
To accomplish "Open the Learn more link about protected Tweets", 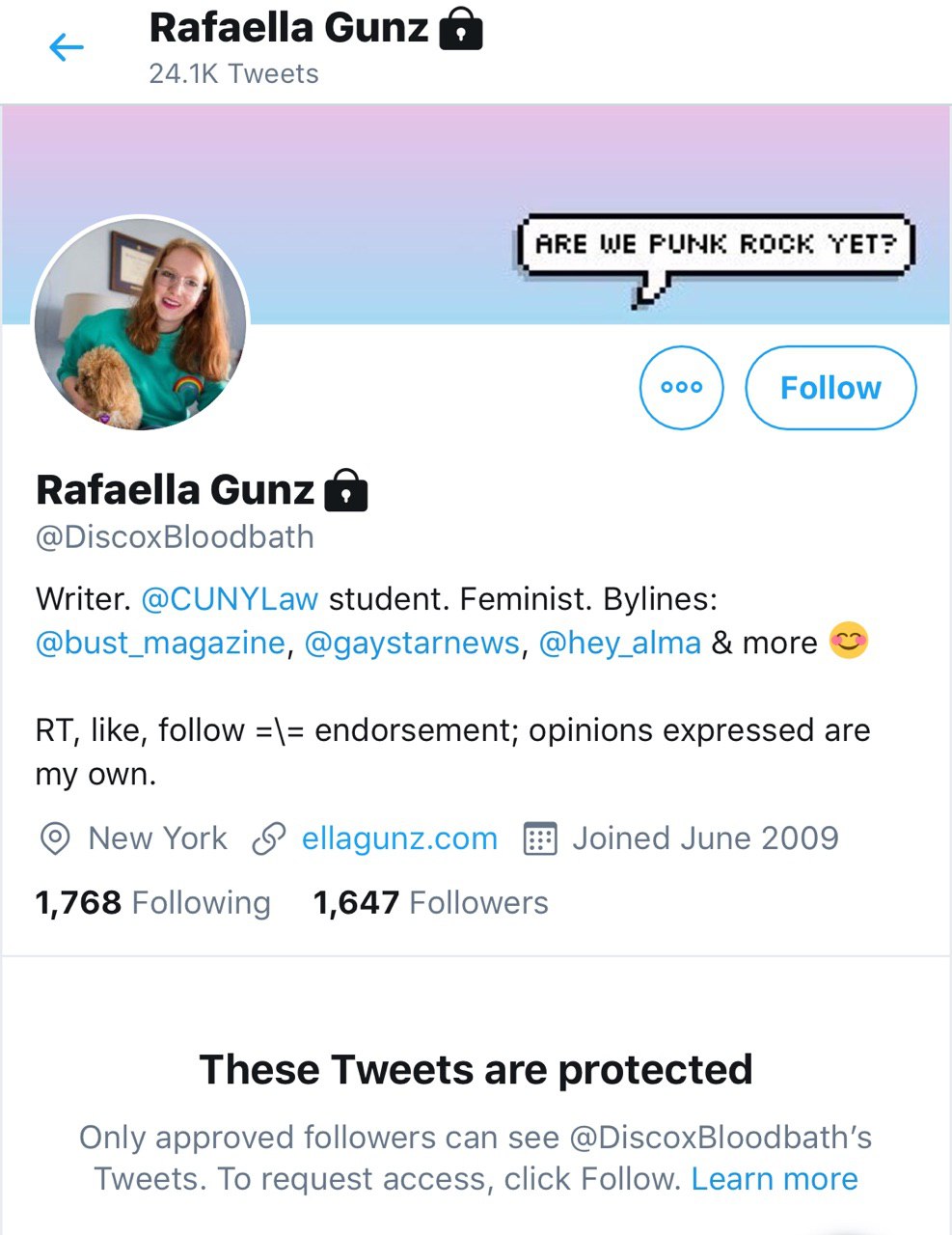I will click(775, 1179).
